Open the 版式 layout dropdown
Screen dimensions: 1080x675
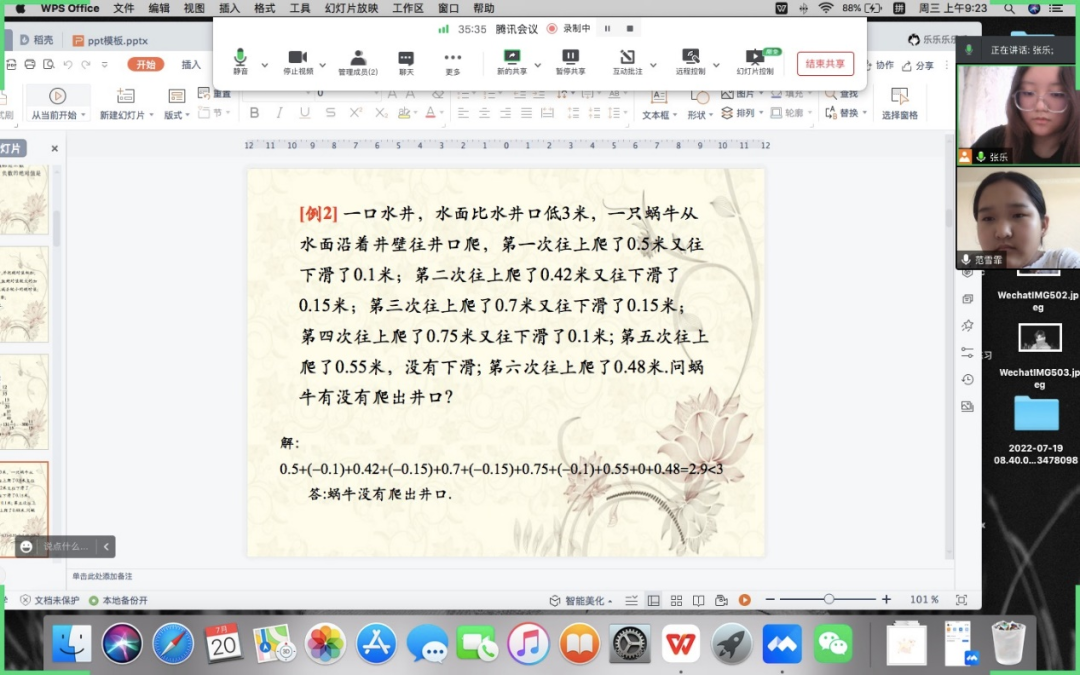[176, 103]
